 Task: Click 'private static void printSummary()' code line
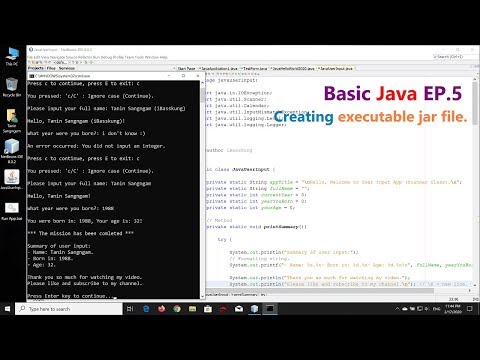[x=256, y=227]
